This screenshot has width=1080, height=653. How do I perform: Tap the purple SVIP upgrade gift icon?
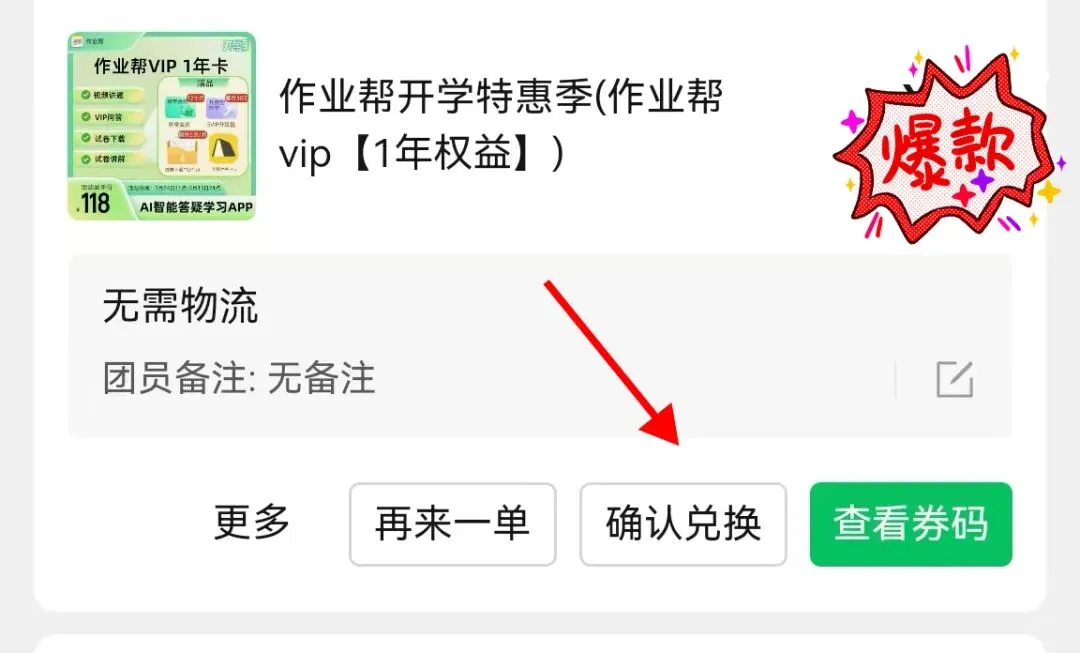(223, 107)
